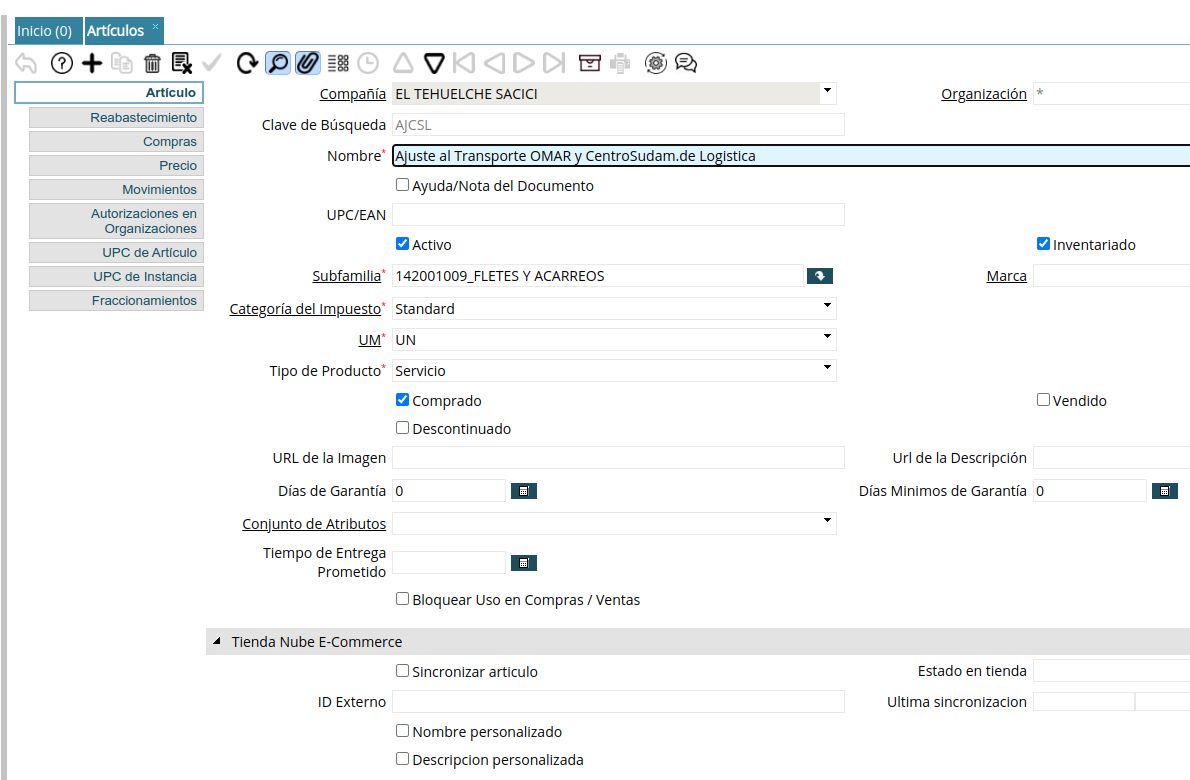
Task: Open Categoría del Impuesto dropdown
Action: (828, 307)
